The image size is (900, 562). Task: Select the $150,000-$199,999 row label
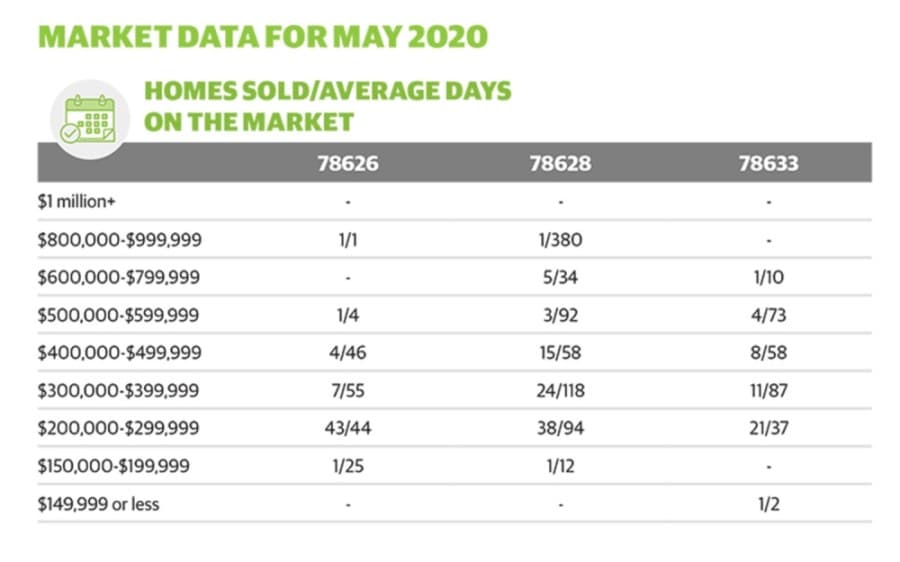pyautogui.click(x=114, y=466)
